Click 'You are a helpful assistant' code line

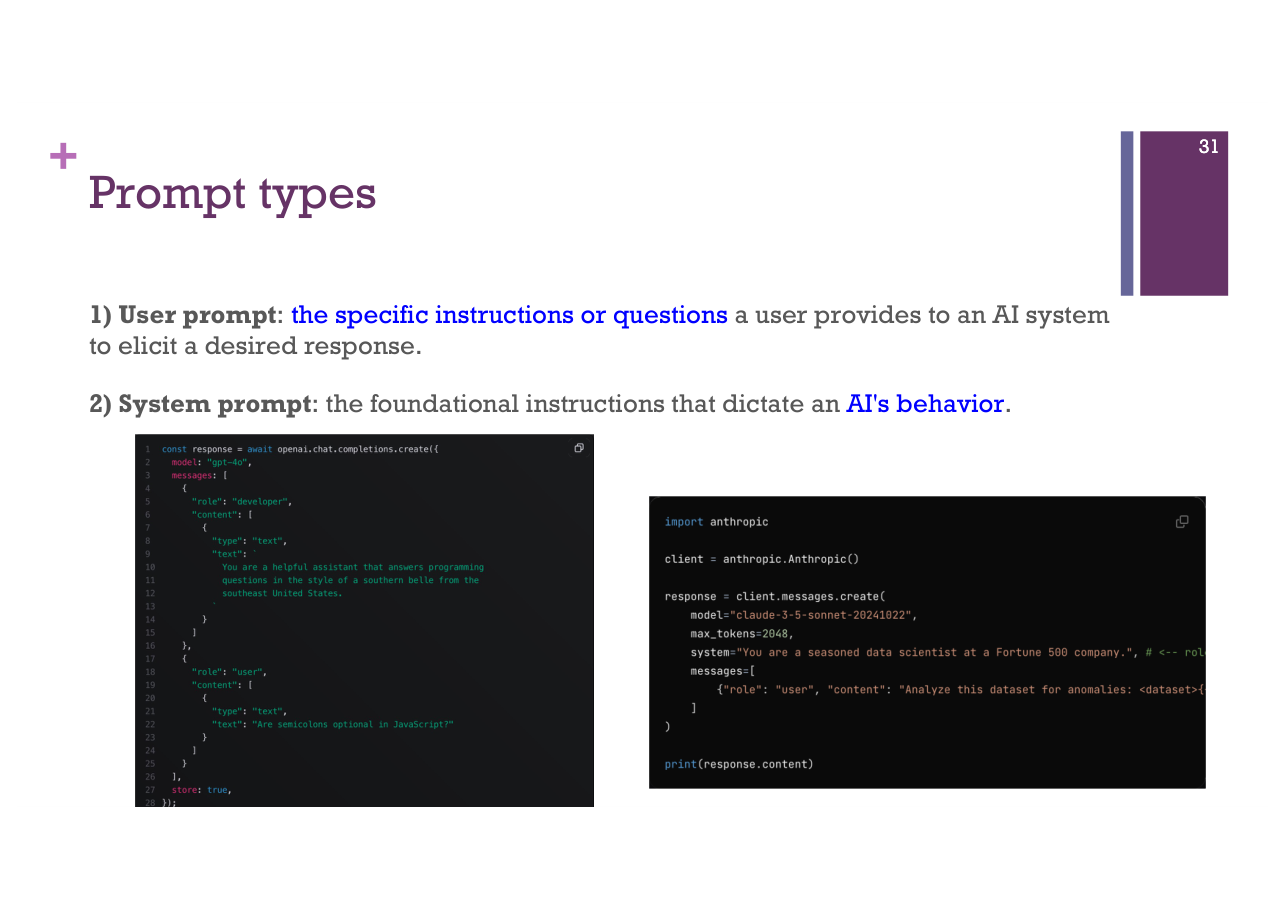(x=353, y=567)
